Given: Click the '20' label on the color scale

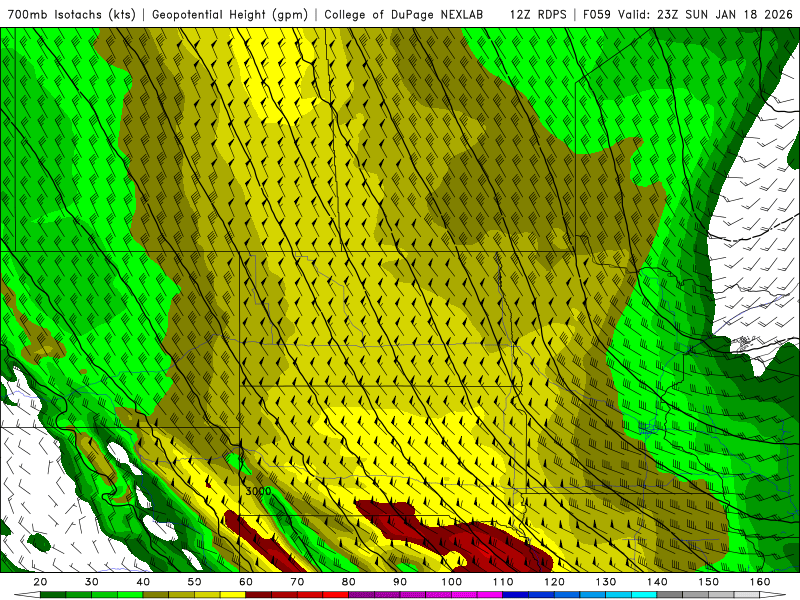Looking at the screenshot, I should click(40, 582).
